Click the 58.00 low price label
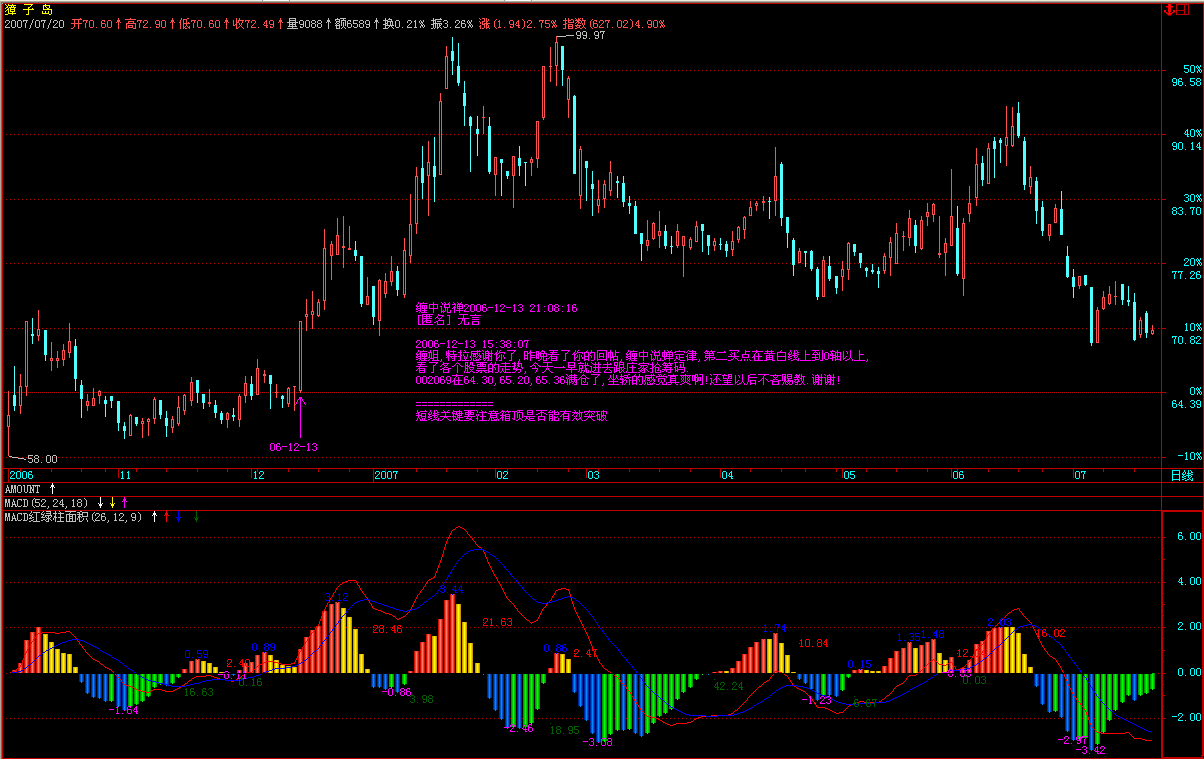The height and width of the screenshot is (759, 1204). click(41, 459)
